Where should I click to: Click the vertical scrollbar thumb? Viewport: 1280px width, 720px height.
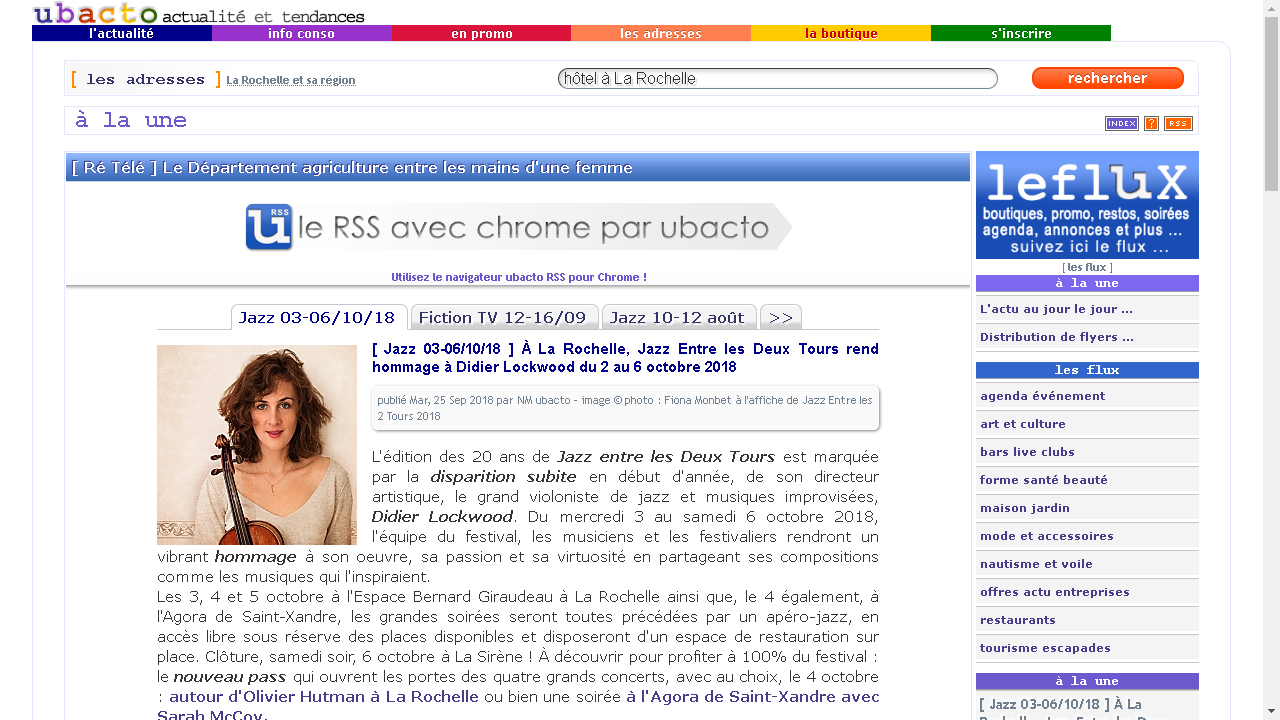point(1271,104)
